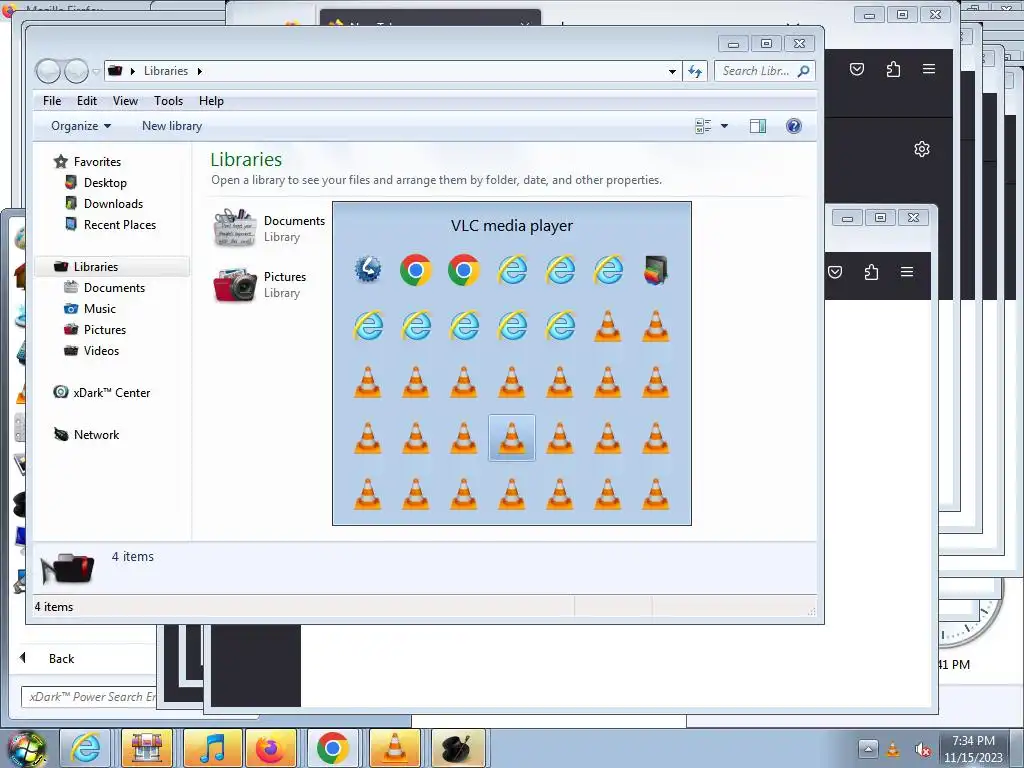Screen dimensions: 1024x768
Task: Open Firefox from the taskbar
Action: [x=270, y=748]
